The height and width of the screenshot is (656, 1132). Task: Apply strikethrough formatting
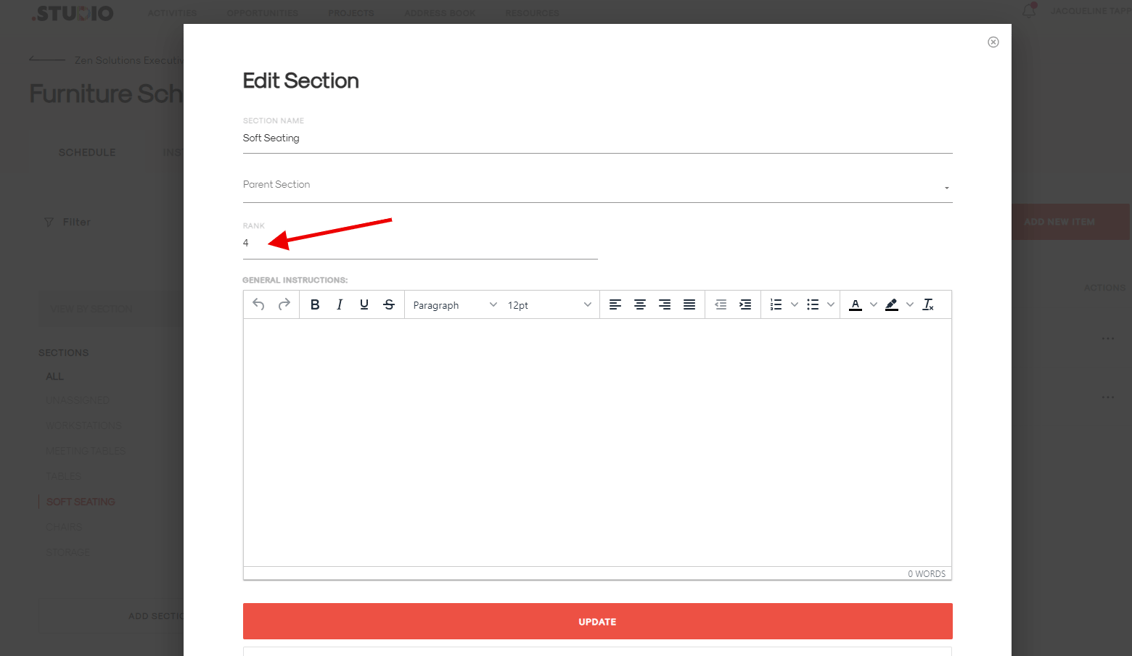coord(388,304)
